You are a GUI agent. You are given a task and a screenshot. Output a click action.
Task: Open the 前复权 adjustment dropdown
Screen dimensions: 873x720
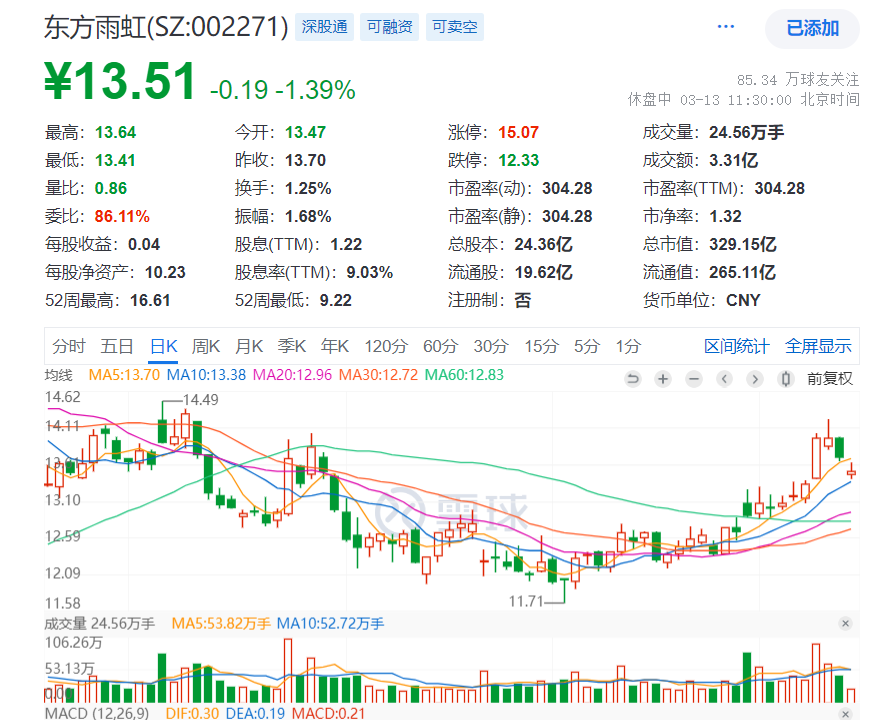(830, 379)
